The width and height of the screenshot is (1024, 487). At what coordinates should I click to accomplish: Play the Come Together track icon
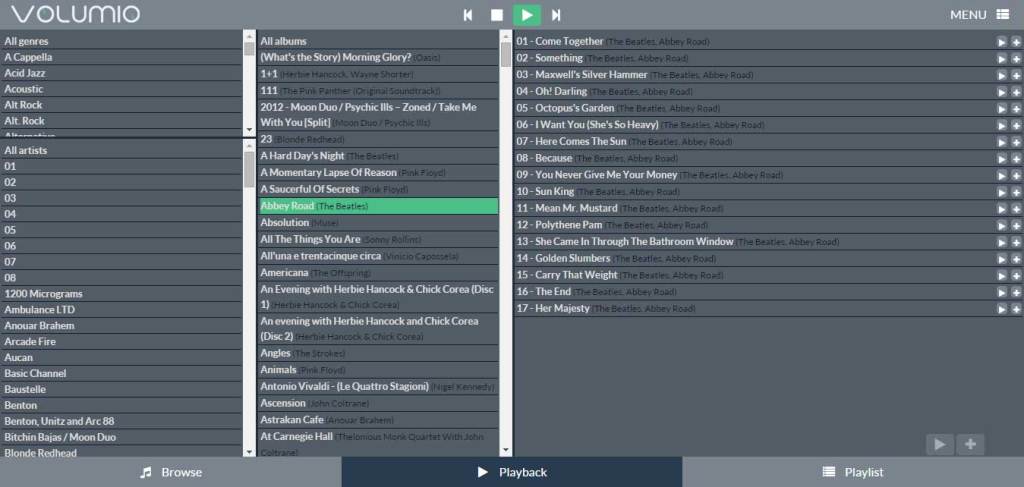pos(1002,42)
